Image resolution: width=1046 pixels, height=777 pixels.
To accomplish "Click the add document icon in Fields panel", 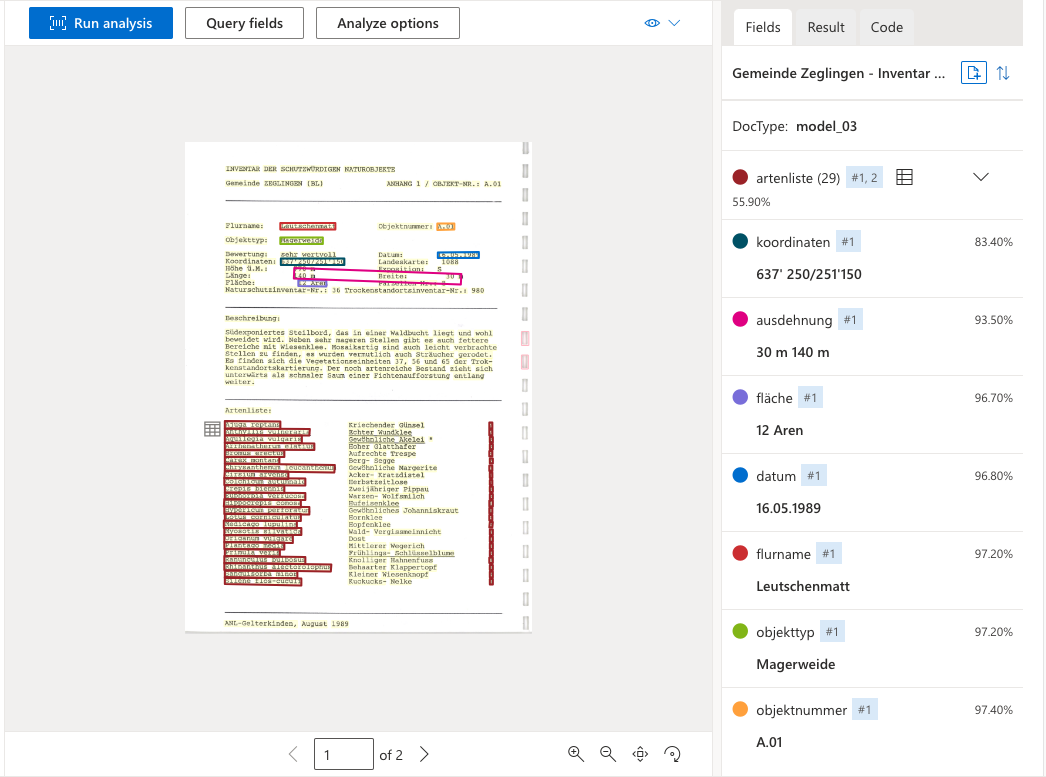I will (973, 73).
